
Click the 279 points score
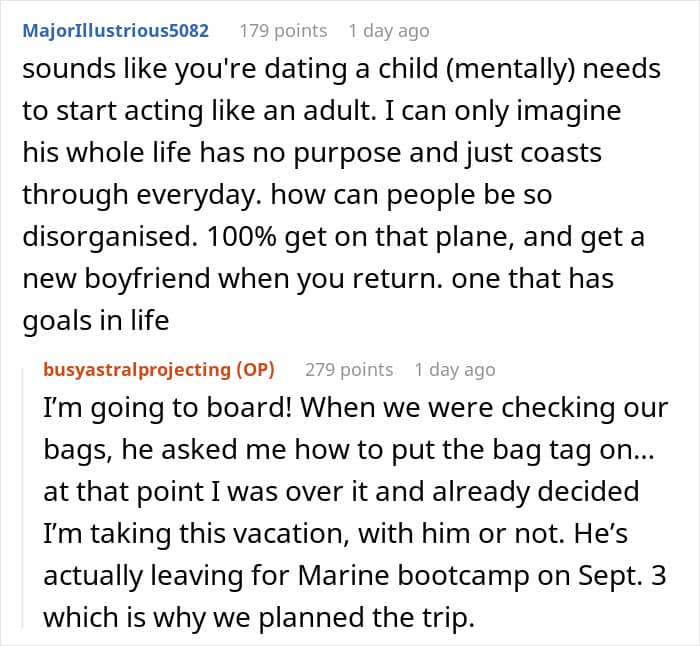pos(349,369)
